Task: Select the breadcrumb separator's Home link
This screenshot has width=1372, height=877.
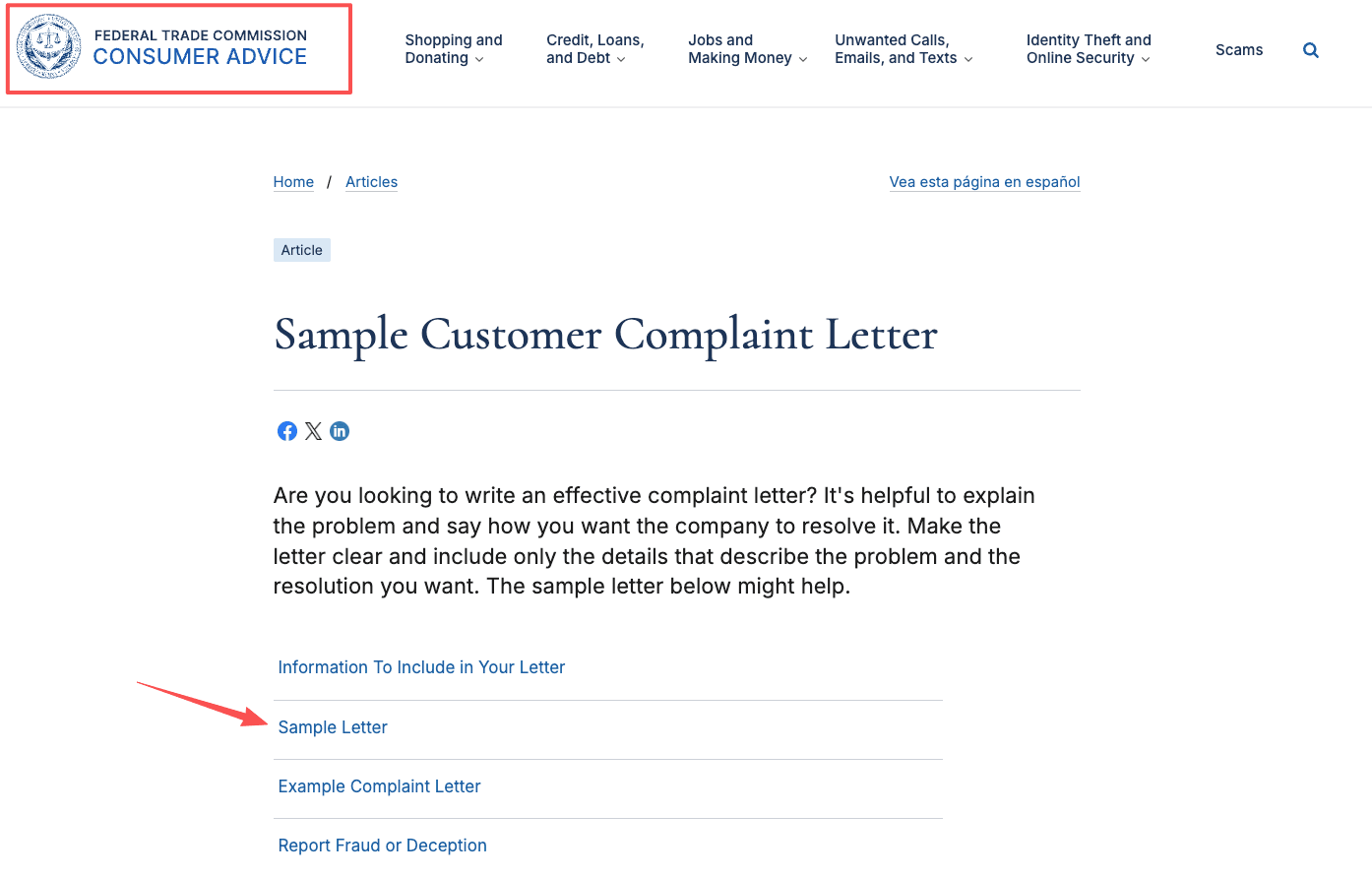Action: tap(293, 182)
